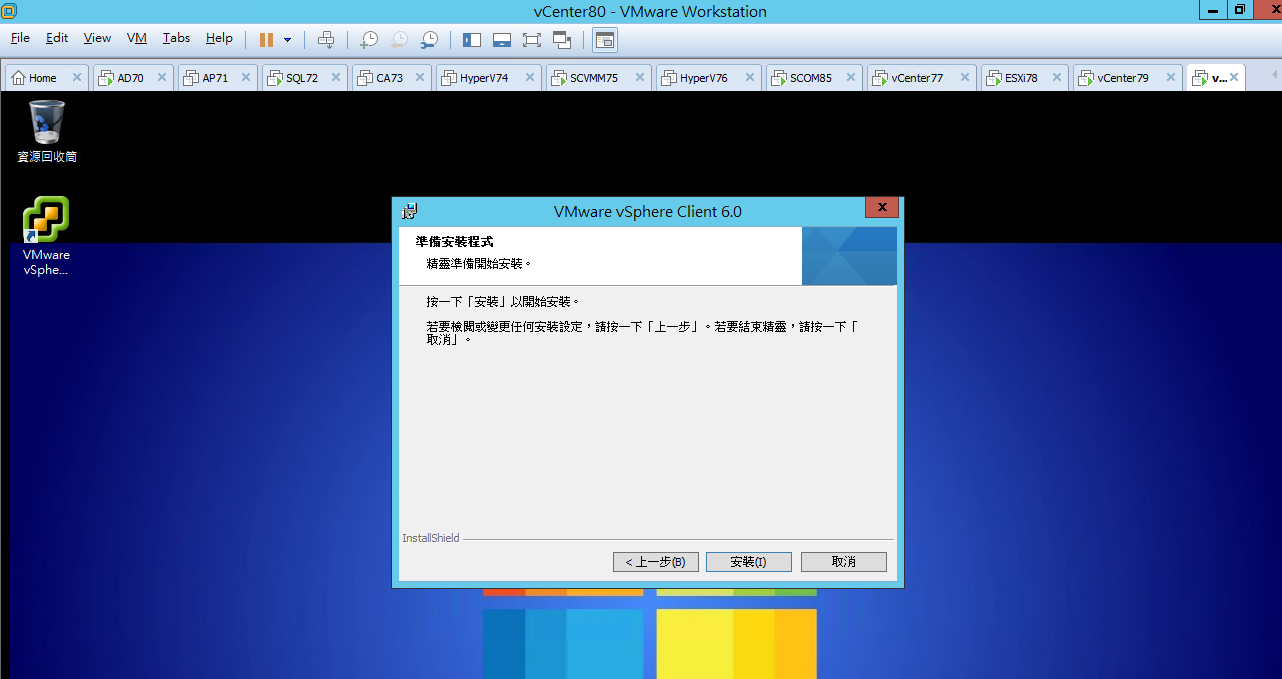Click the VMware Workstation title bar icon

coord(9,11)
